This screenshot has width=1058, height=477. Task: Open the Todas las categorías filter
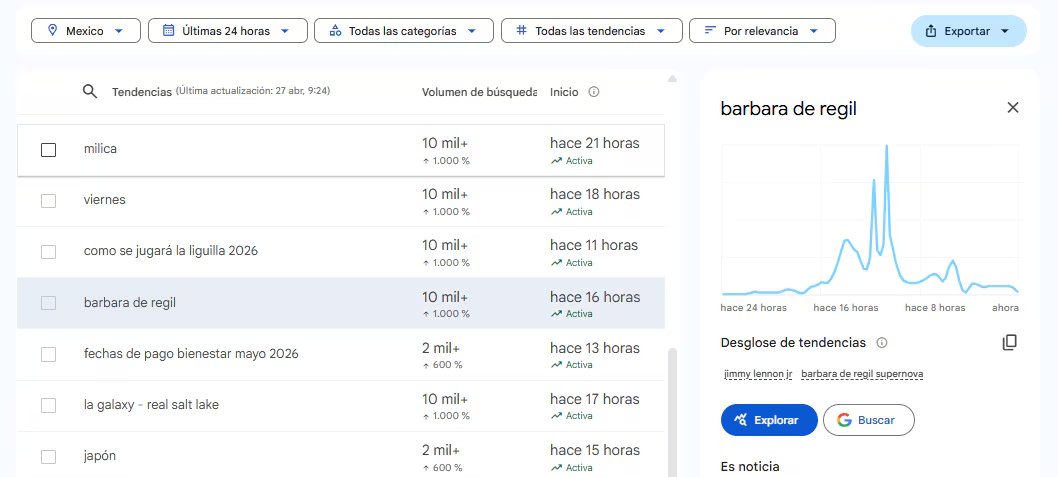pyautogui.click(x=403, y=30)
